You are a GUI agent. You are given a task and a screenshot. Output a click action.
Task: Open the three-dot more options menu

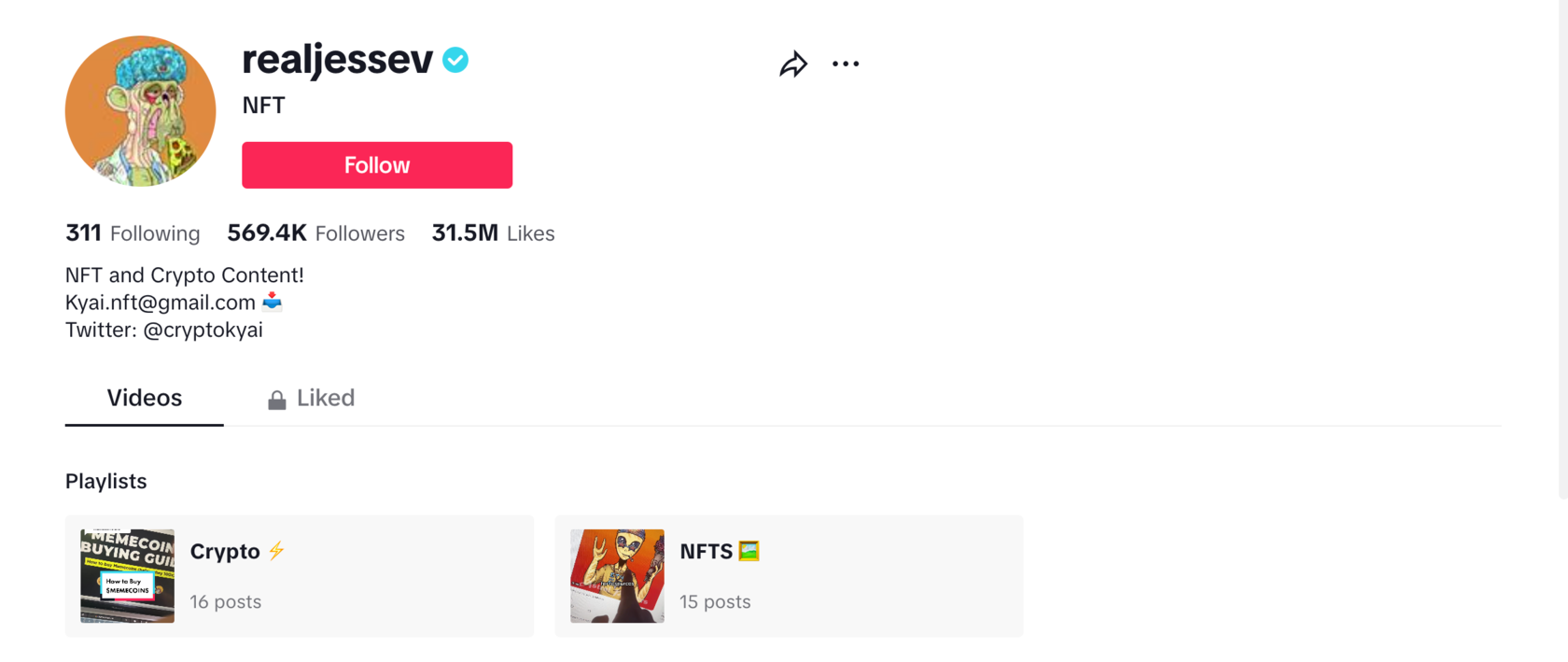(x=846, y=63)
